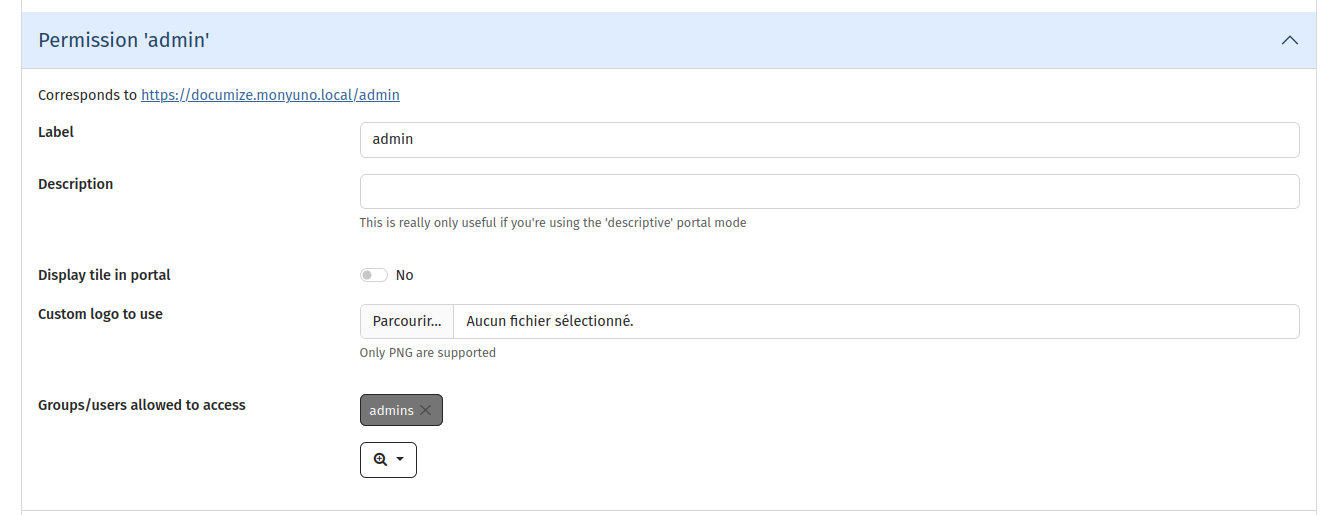Select the "admins" group tag
The image size is (1323, 515).
tap(391, 411)
